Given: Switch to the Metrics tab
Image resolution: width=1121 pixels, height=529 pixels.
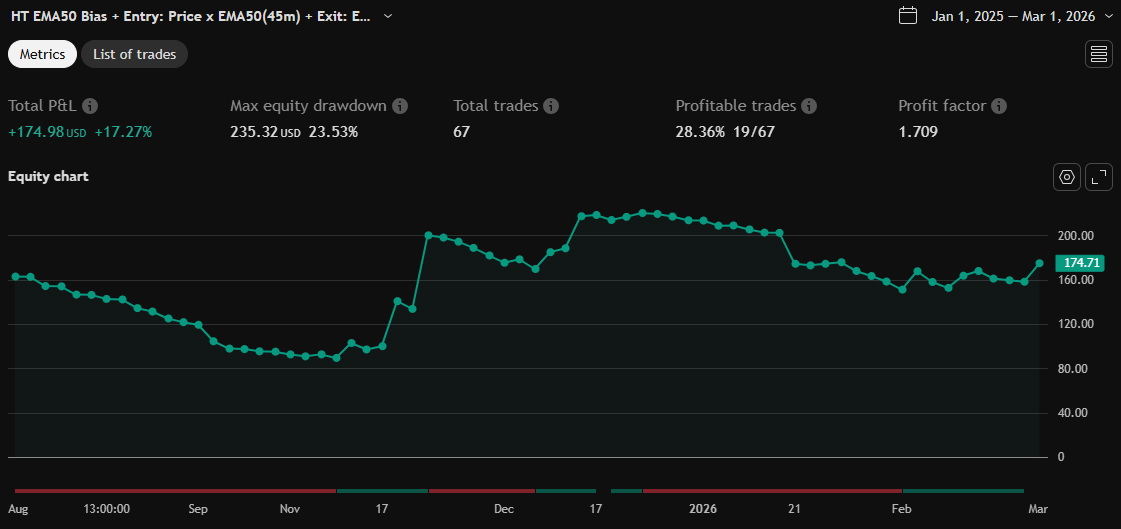Looking at the screenshot, I should pos(42,54).
